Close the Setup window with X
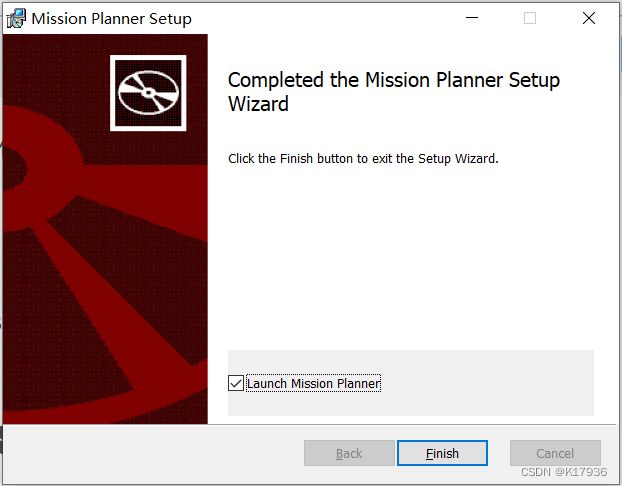The height and width of the screenshot is (486, 622). tap(589, 18)
